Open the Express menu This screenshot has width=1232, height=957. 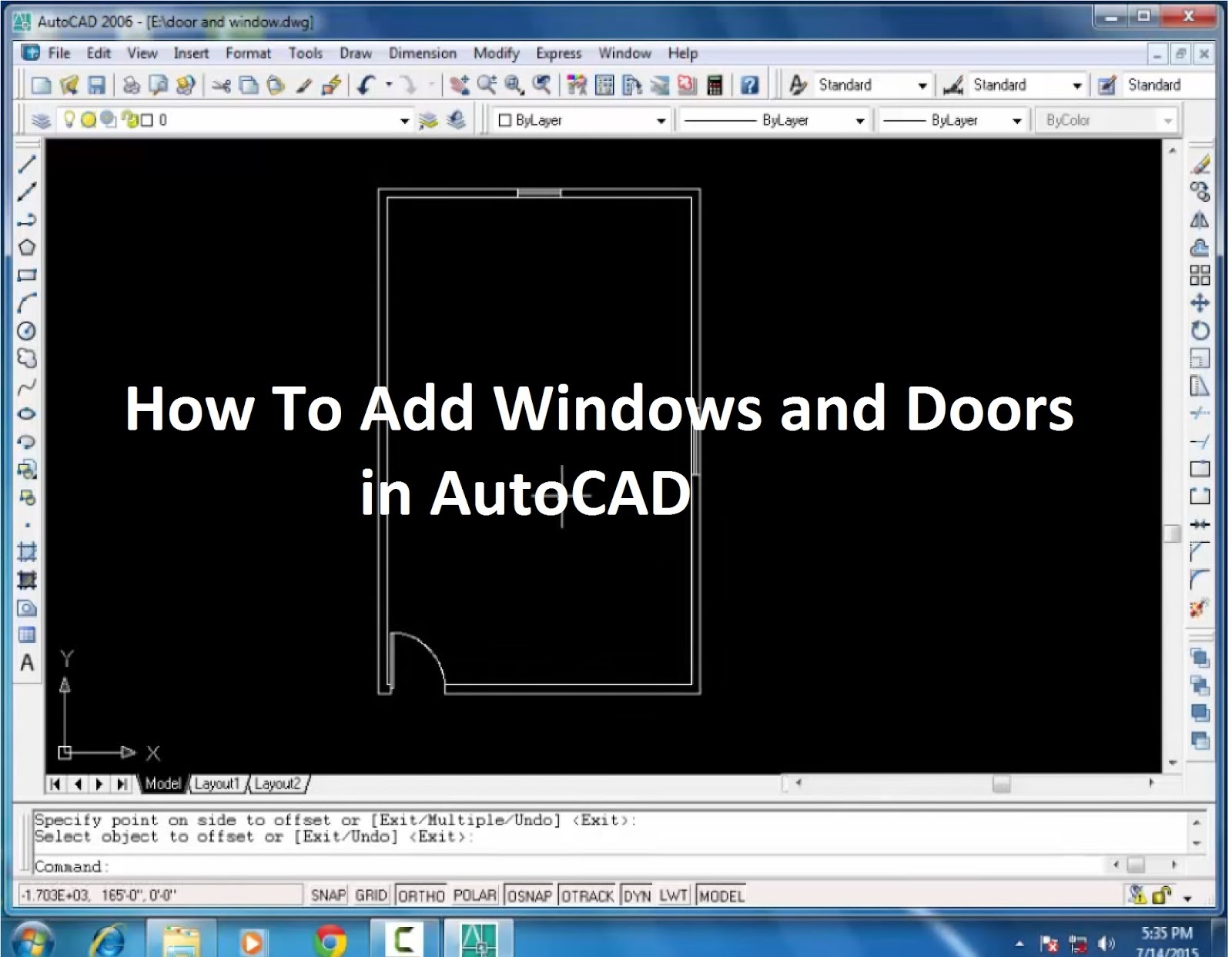pos(559,53)
